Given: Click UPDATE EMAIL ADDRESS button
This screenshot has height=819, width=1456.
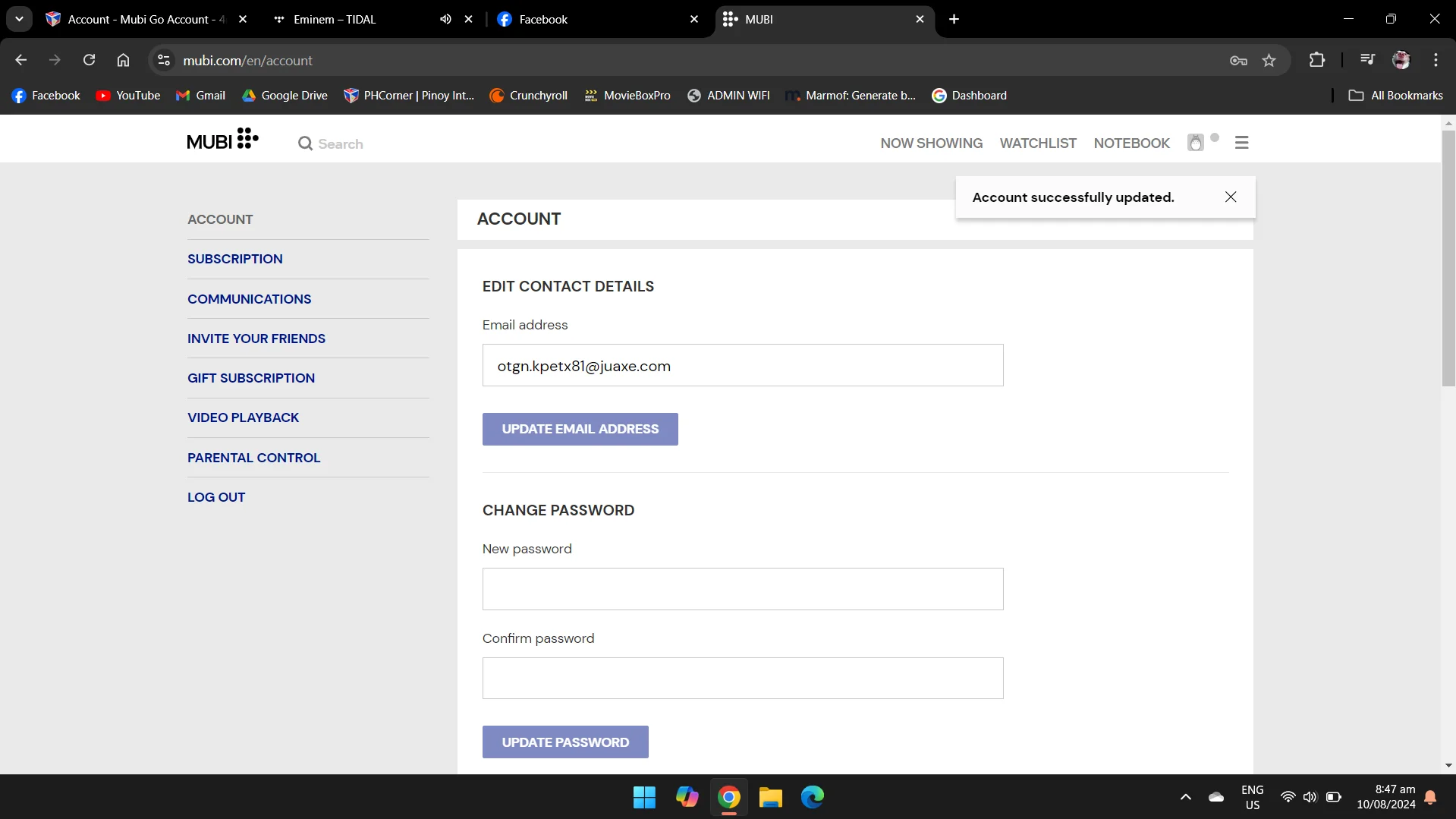Looking at the screenshot, I should coord(580,429).
